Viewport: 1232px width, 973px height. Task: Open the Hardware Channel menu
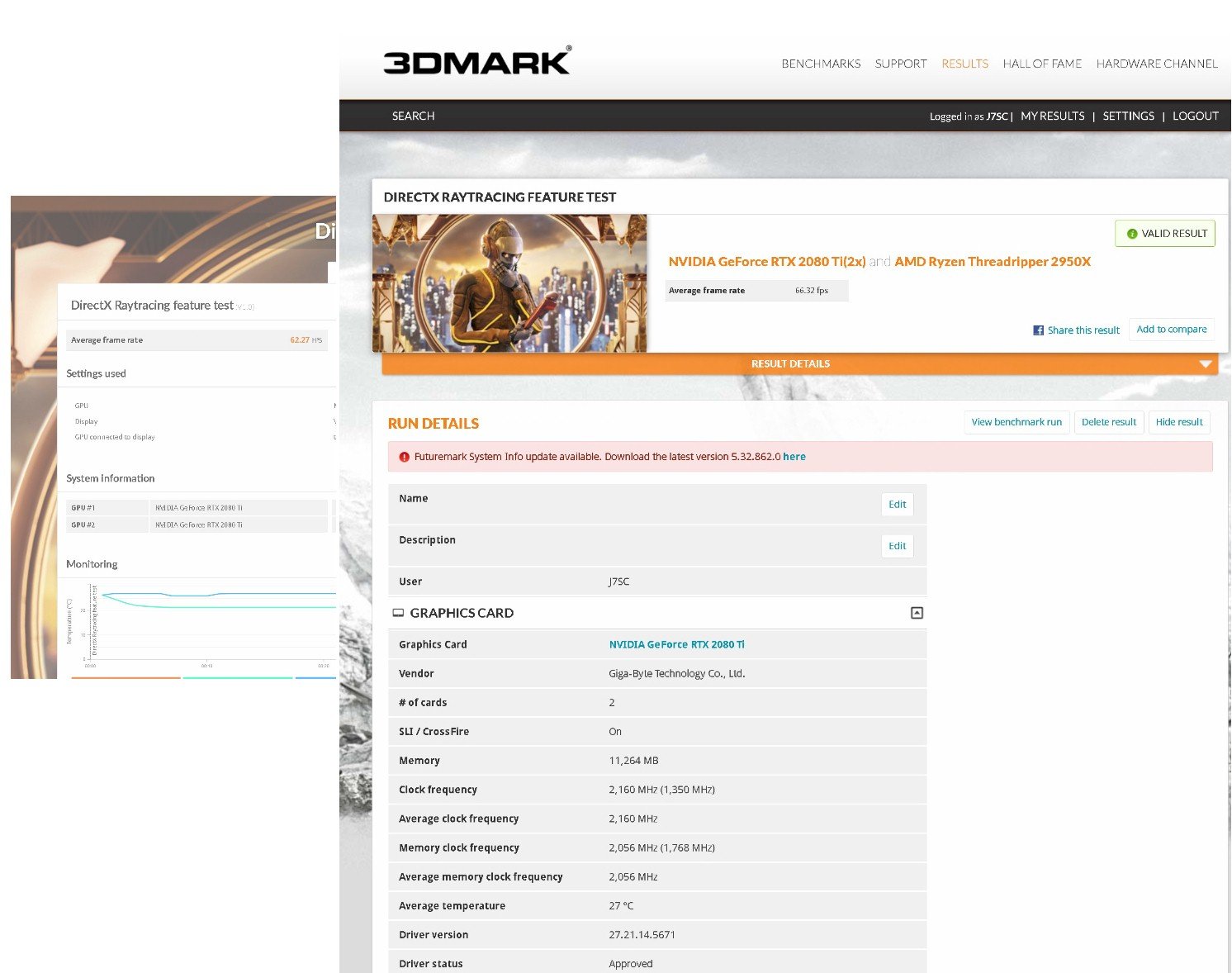(x=1157, y=64)
